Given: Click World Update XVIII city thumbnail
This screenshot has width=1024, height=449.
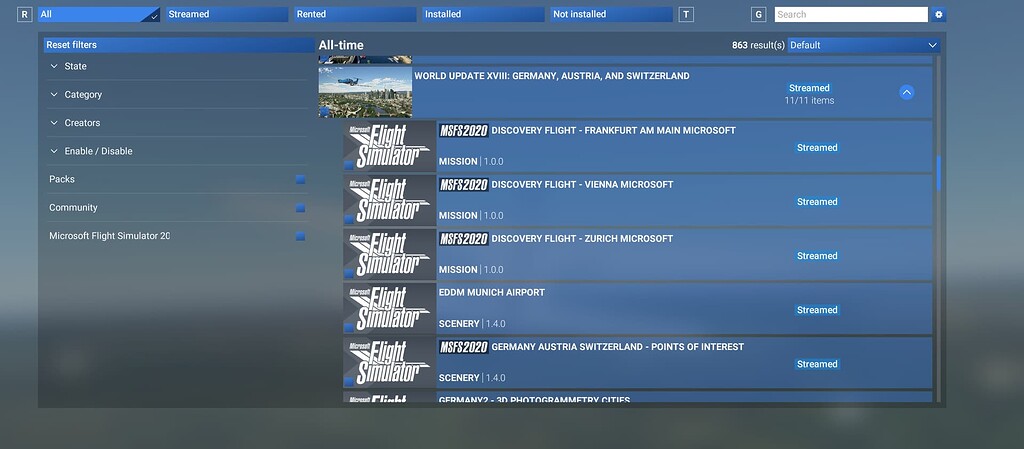Looking at the screenshot, I should click(365, 92).
